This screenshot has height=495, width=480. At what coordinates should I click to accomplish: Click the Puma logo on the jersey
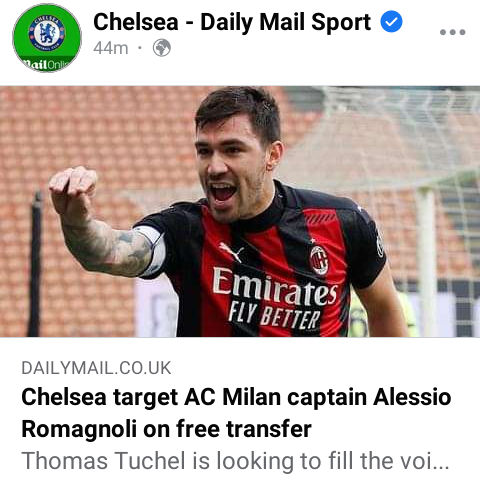pos(231,252)
